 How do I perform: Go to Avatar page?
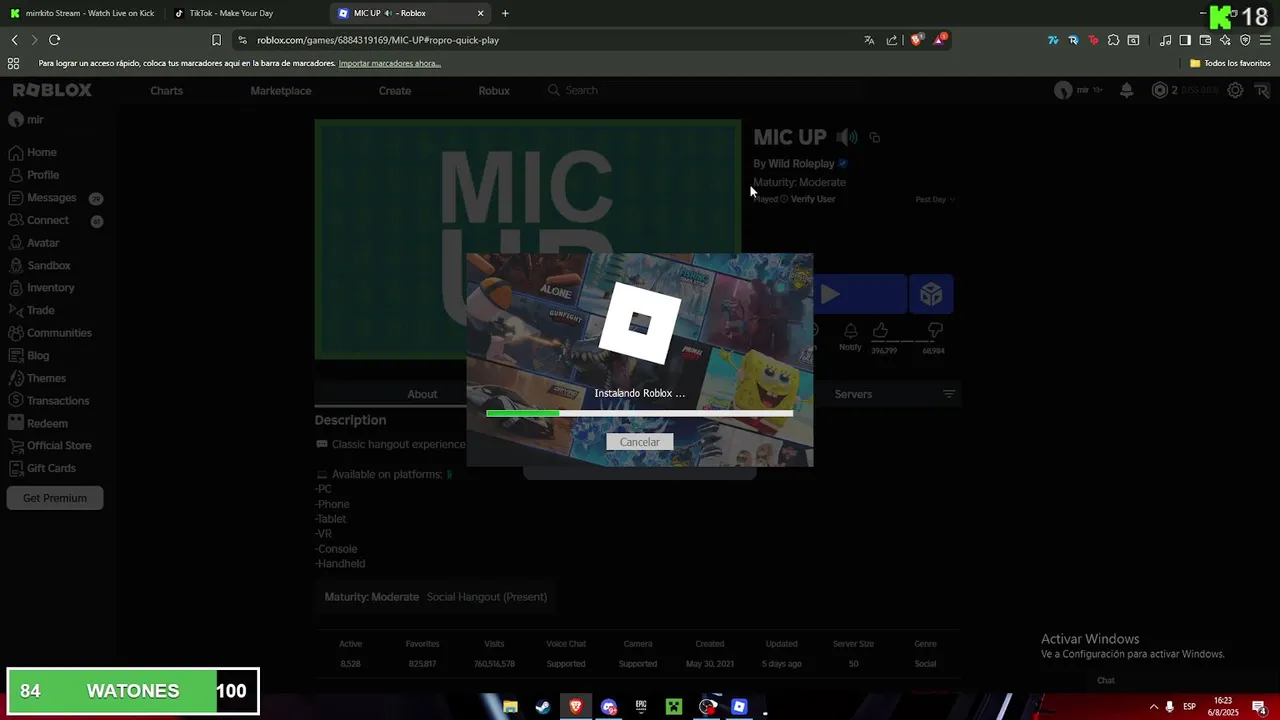click(34, 243)
